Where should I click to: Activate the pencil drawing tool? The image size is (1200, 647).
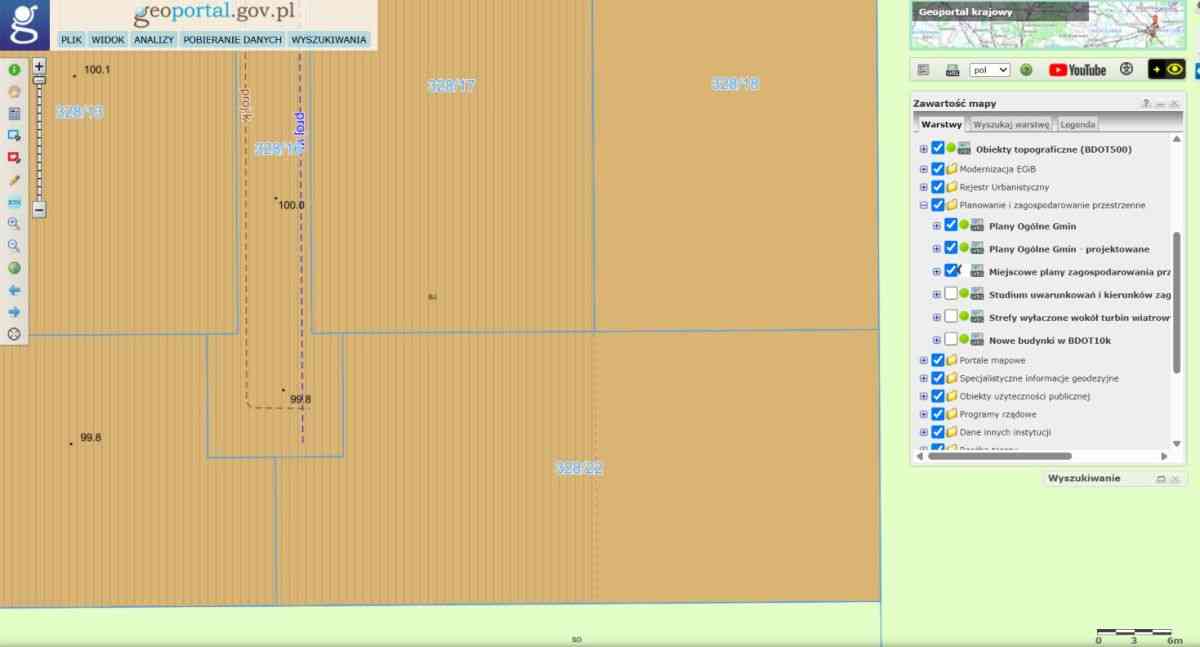coord(14,180)
